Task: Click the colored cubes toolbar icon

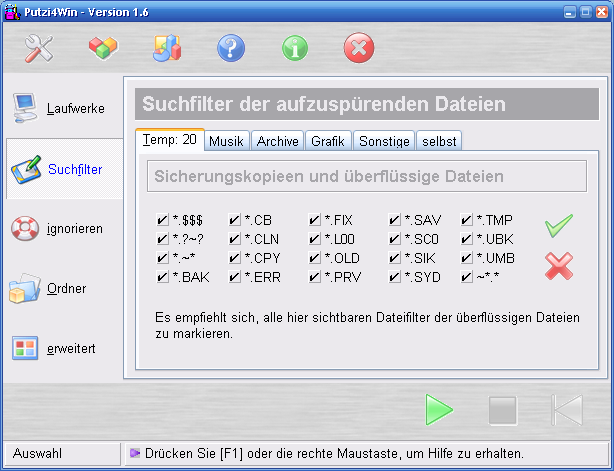Action: tap(103, 48)
